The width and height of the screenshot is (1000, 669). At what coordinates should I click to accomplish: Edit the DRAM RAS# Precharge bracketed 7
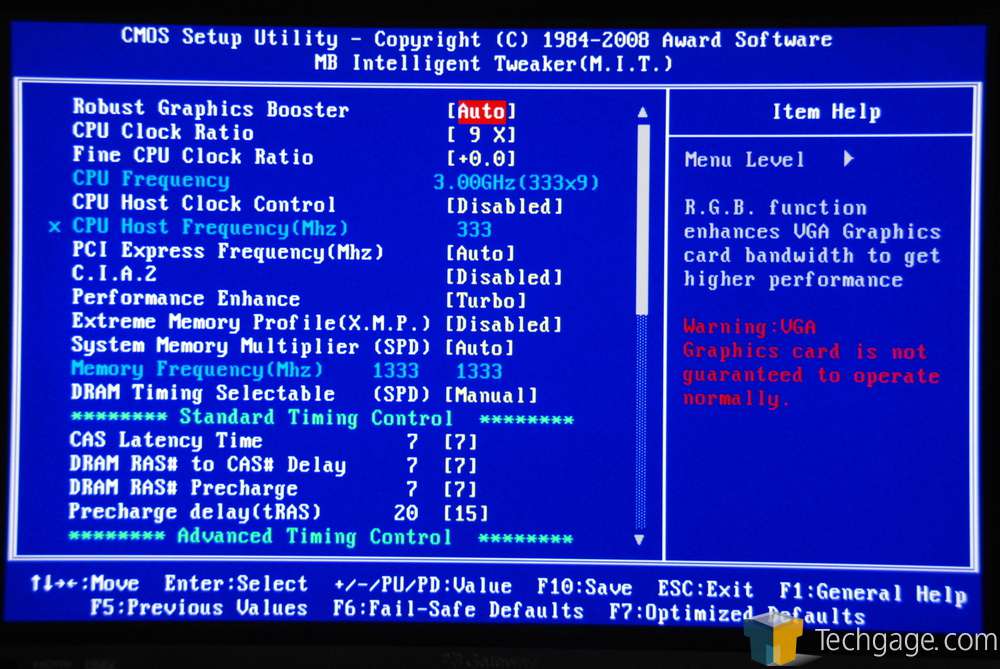tap(460, 489)
